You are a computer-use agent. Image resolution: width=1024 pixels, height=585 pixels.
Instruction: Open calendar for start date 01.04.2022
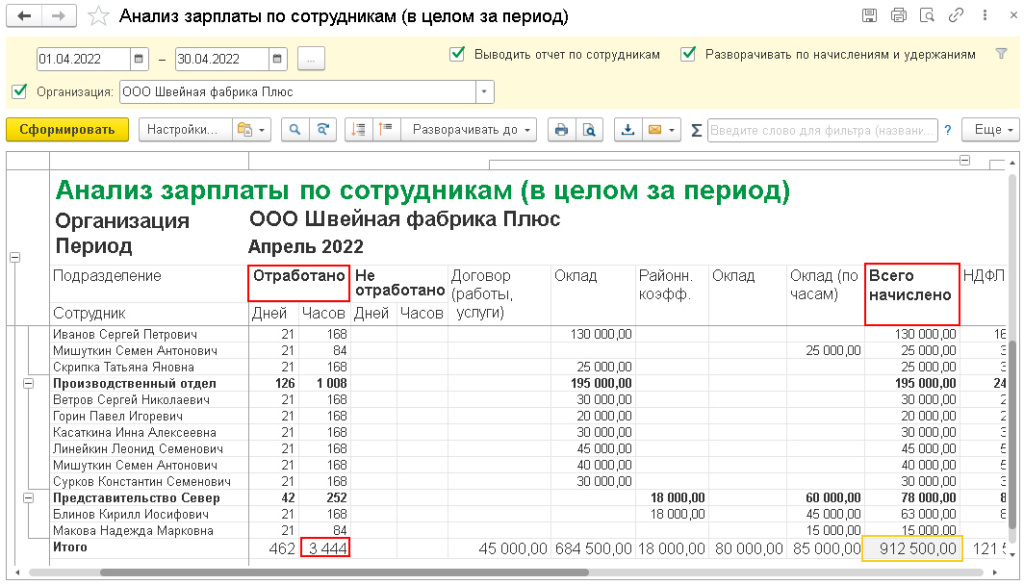[139, 58]
